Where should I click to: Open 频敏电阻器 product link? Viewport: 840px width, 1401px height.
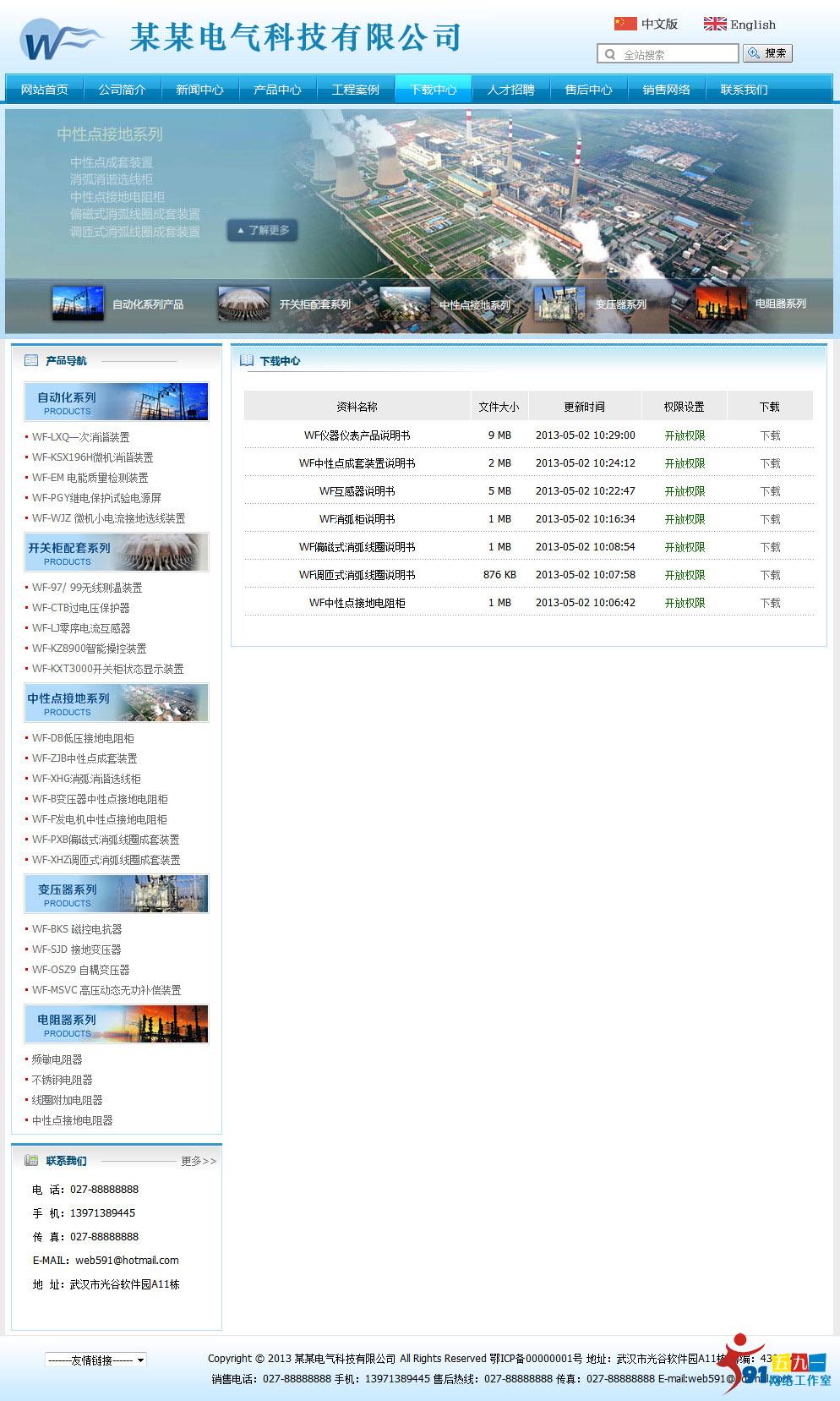pos(57,1059)
